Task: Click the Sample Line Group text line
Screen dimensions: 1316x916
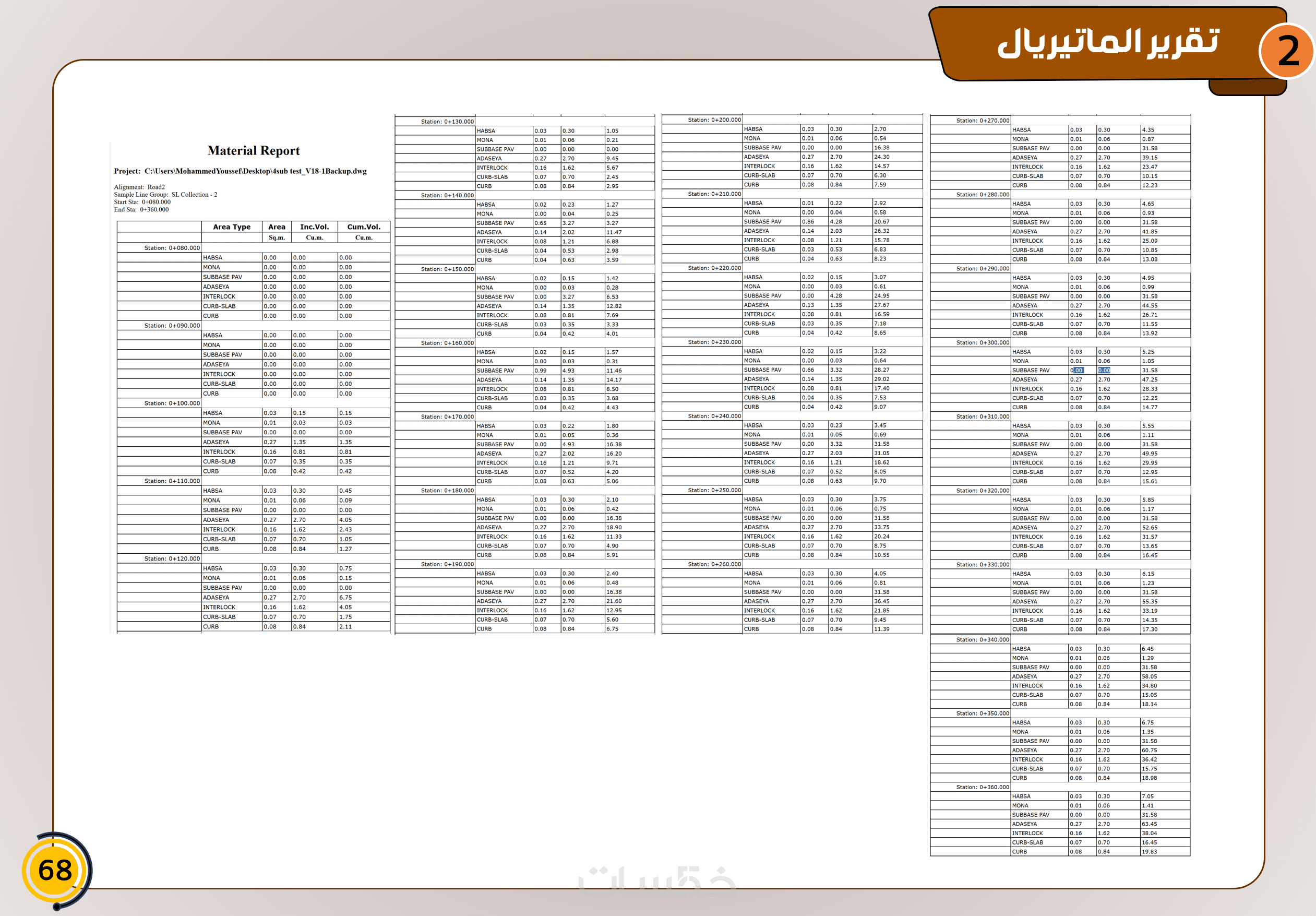Action: pos(165,194)
